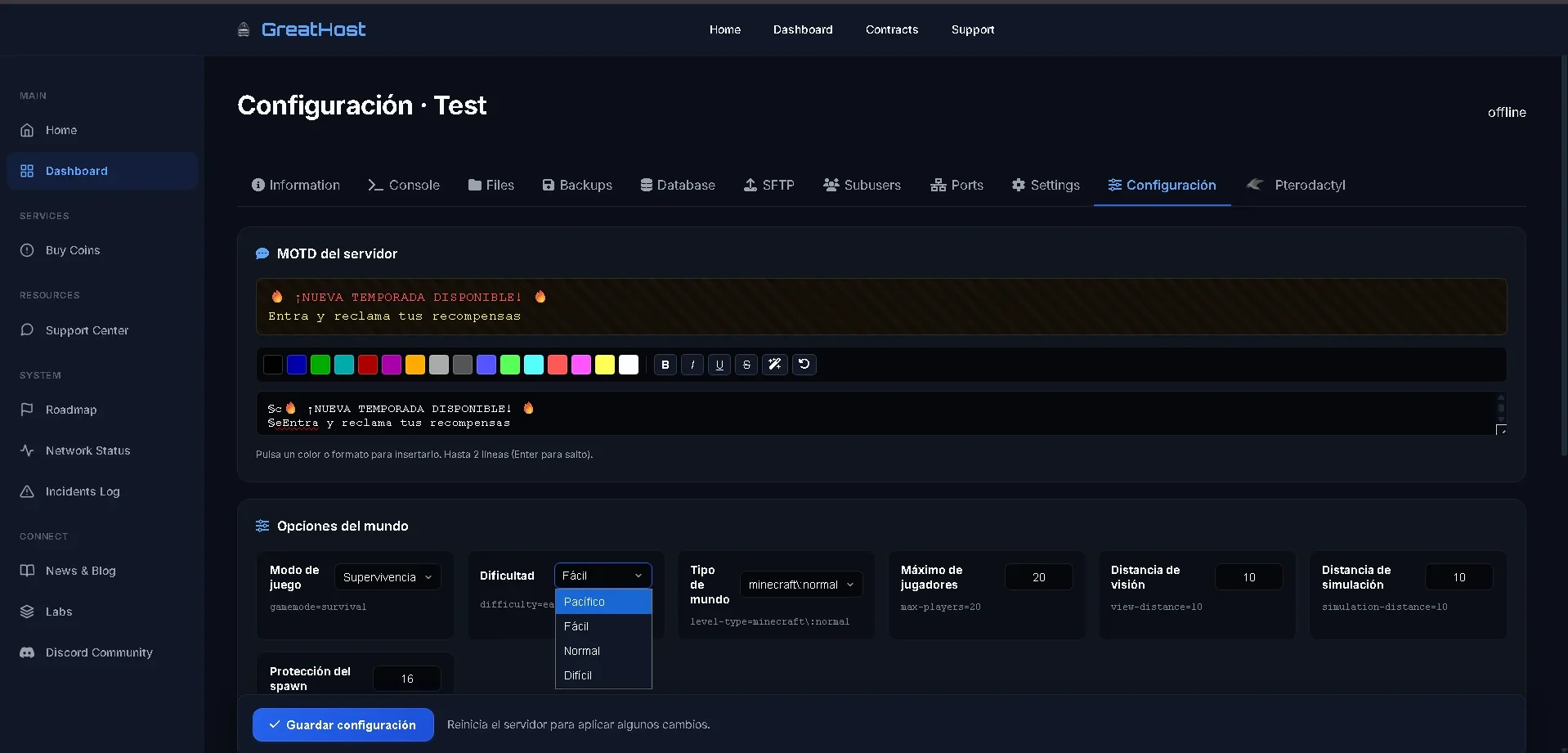Click Support in the top navigation

[973, 29]
